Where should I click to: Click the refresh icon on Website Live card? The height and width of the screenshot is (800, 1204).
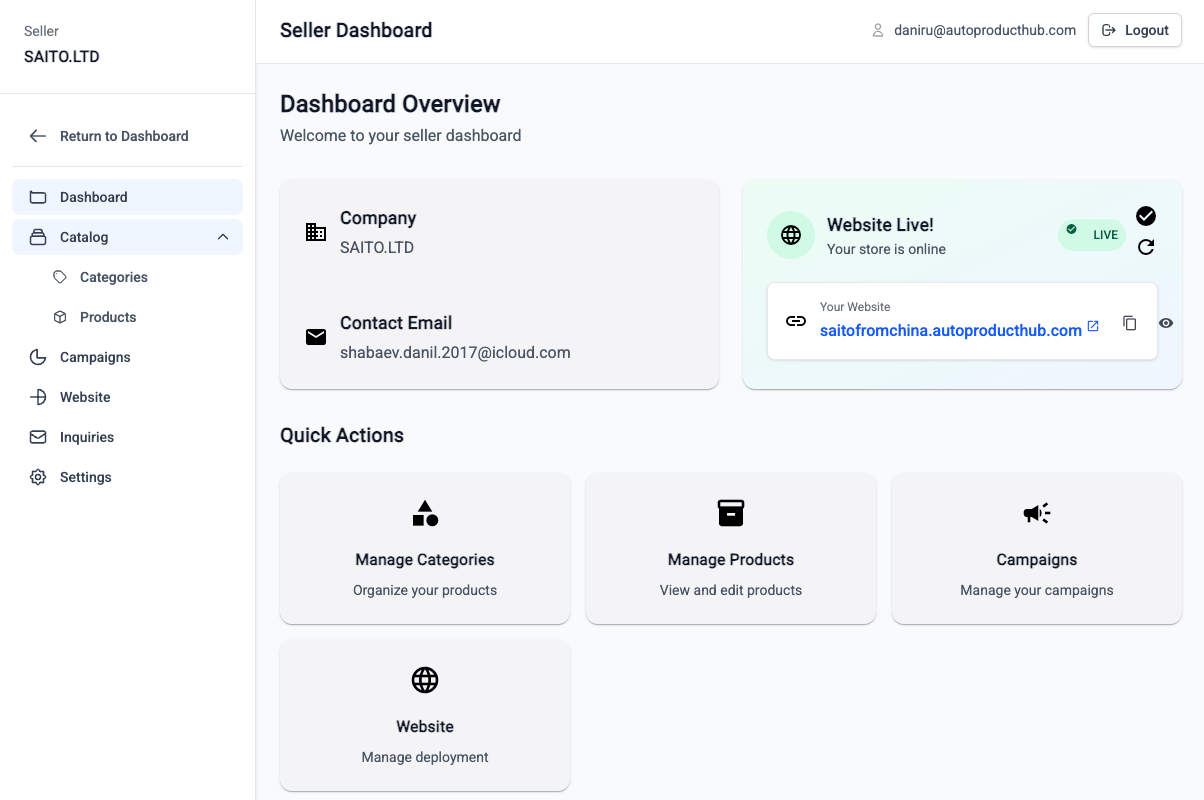[1146, 246]
